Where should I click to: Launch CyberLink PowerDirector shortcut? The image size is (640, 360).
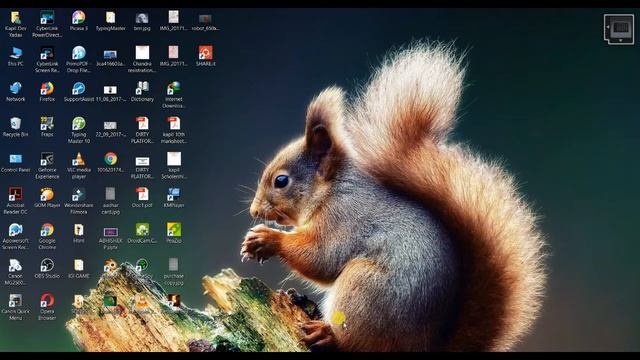47,24
